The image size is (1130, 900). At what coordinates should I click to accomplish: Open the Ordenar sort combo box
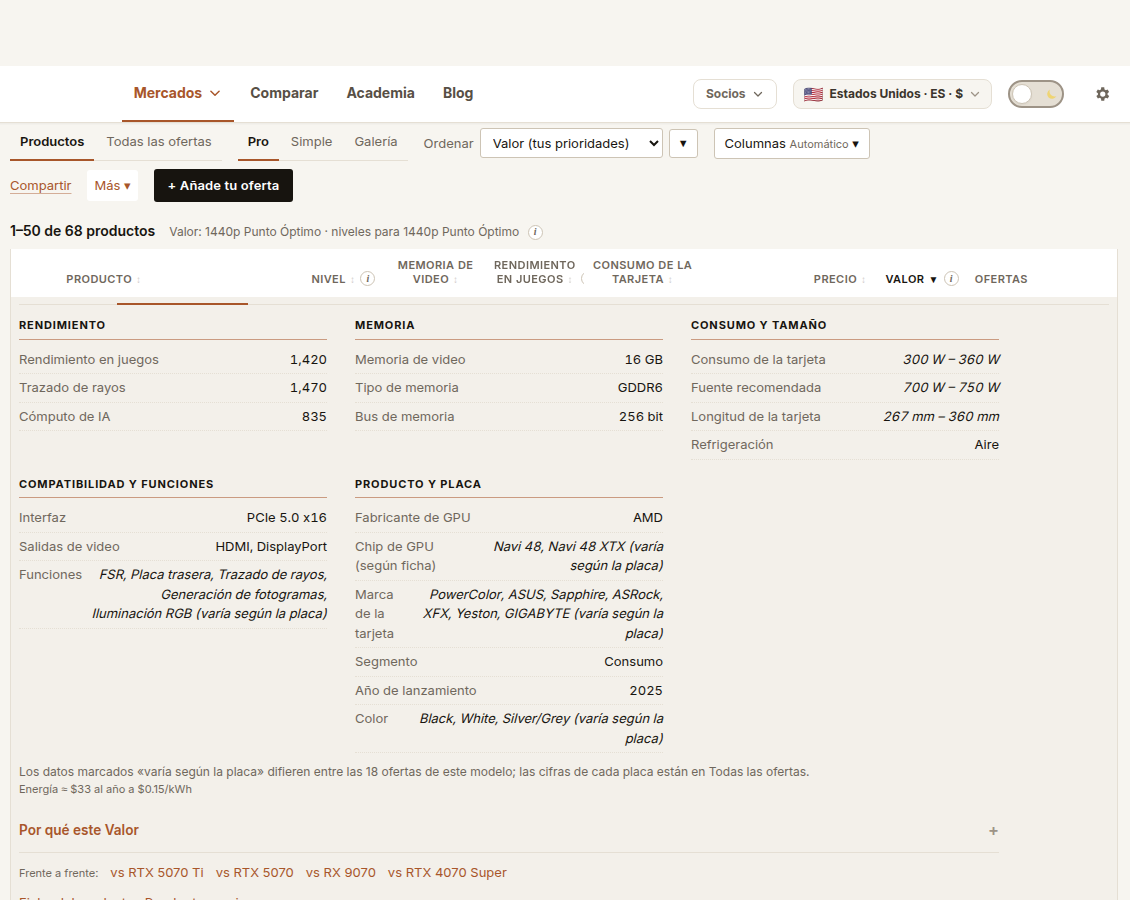(571, 143)
